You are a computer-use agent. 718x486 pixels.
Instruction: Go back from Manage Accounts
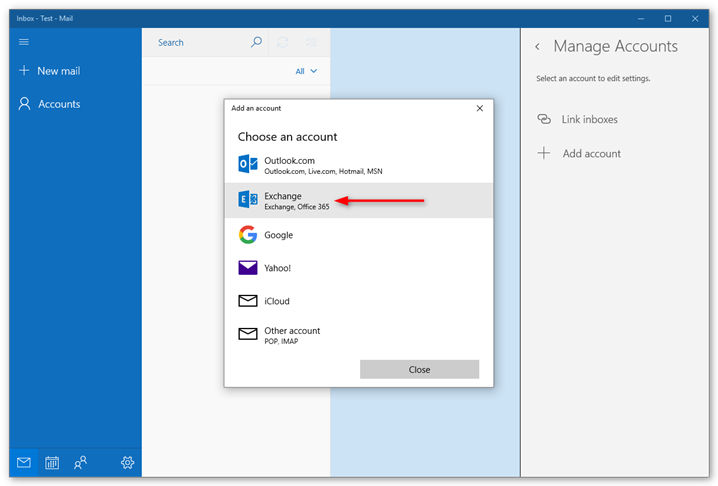pyautogui.click(x=537, y=47)
